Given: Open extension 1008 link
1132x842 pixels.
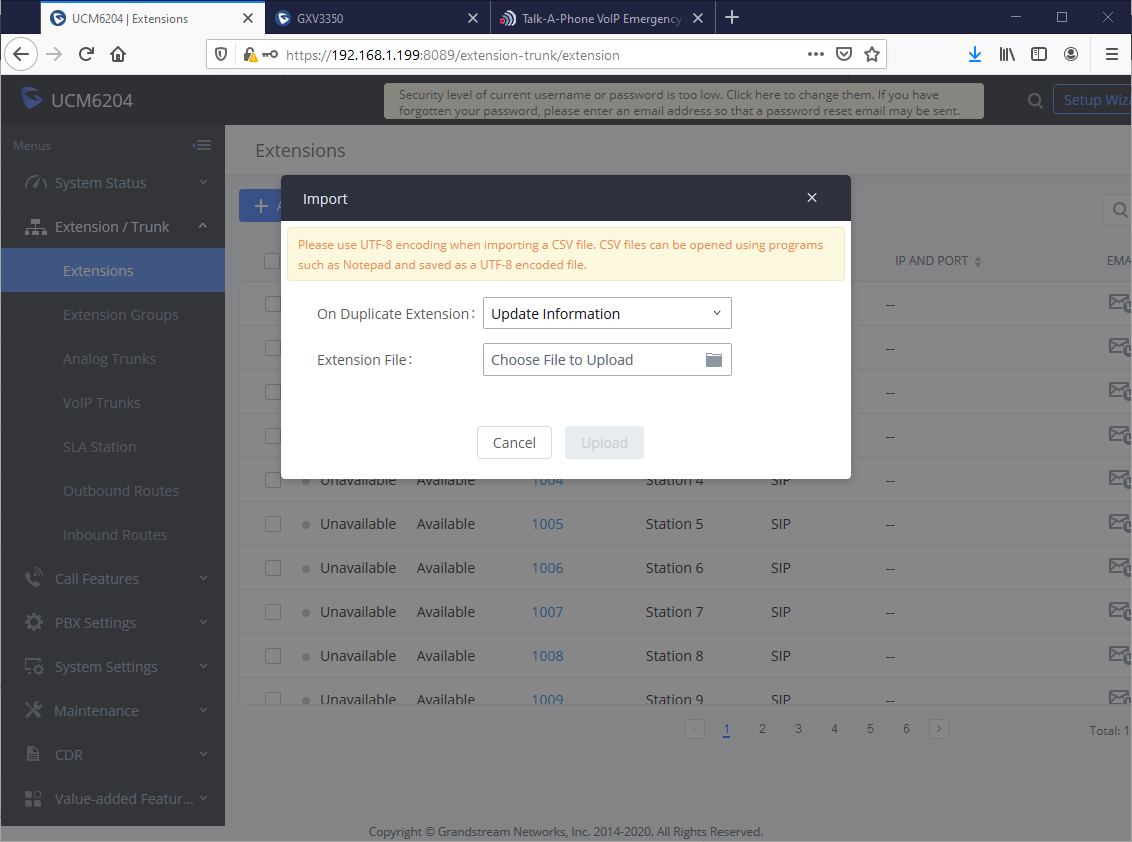Looking at the screenshot, I should point(547,656).
